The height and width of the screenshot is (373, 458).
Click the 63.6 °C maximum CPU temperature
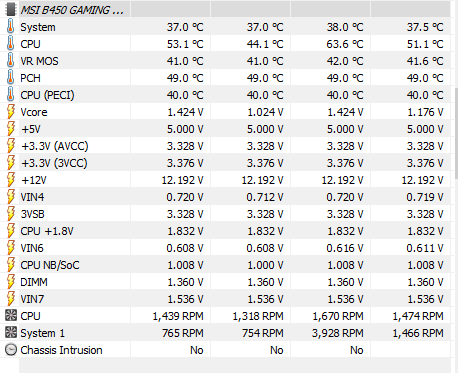click(x=345, y=44)
